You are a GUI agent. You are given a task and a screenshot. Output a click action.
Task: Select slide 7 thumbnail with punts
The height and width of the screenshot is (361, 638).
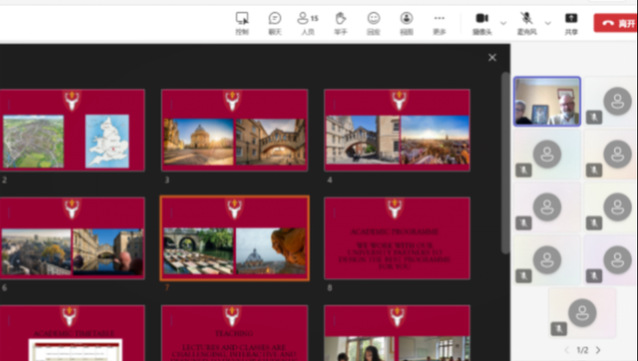coord(235,238)
